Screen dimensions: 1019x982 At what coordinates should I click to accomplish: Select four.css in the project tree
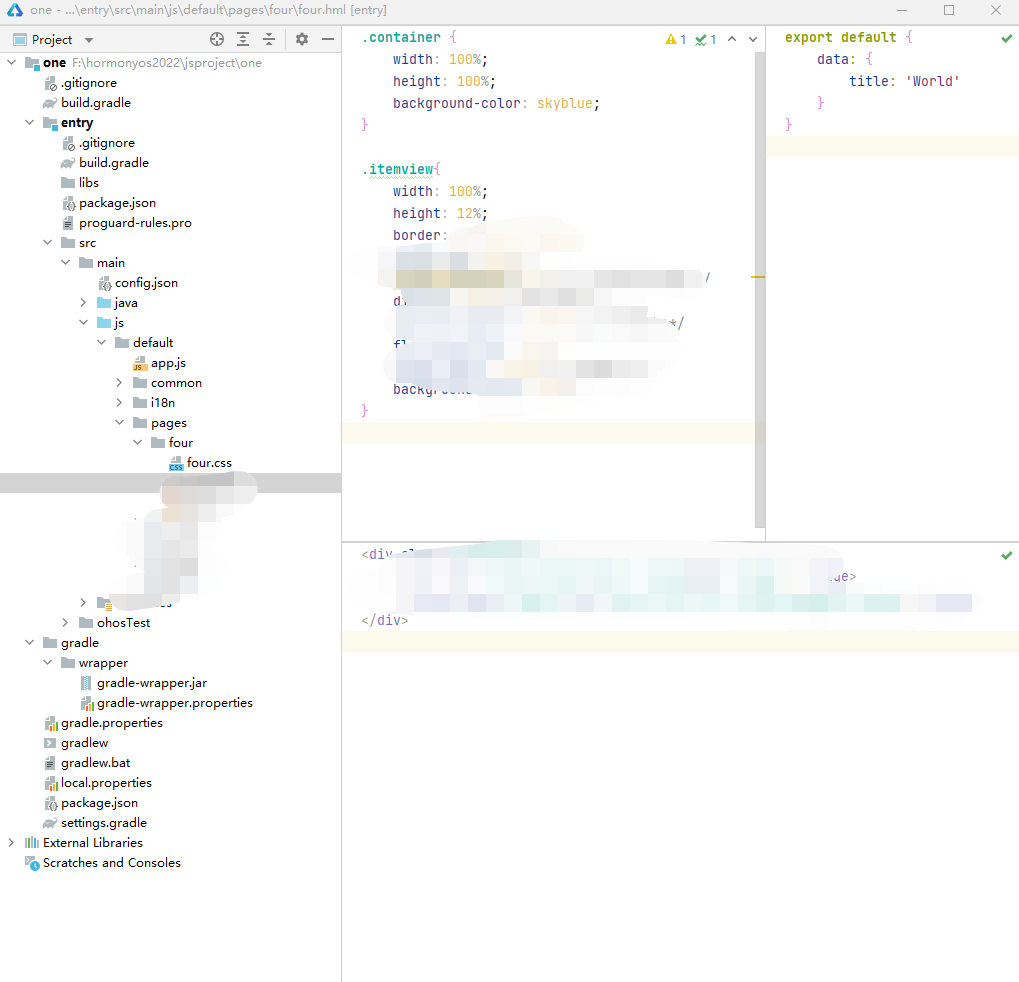point(209,462)
